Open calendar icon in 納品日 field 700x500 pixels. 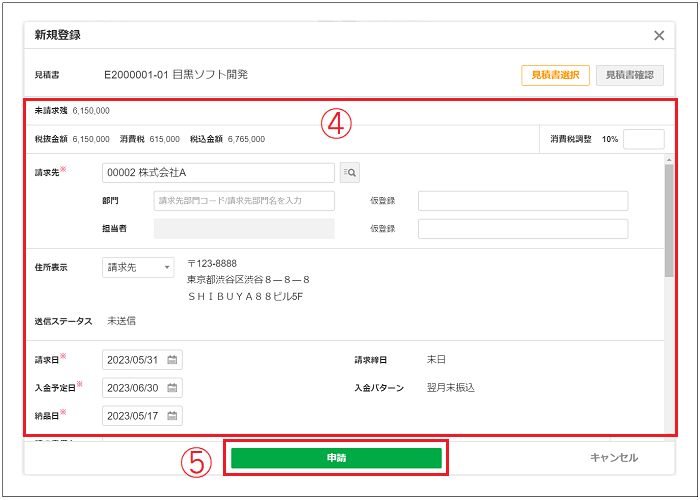[x=172, y=416]
